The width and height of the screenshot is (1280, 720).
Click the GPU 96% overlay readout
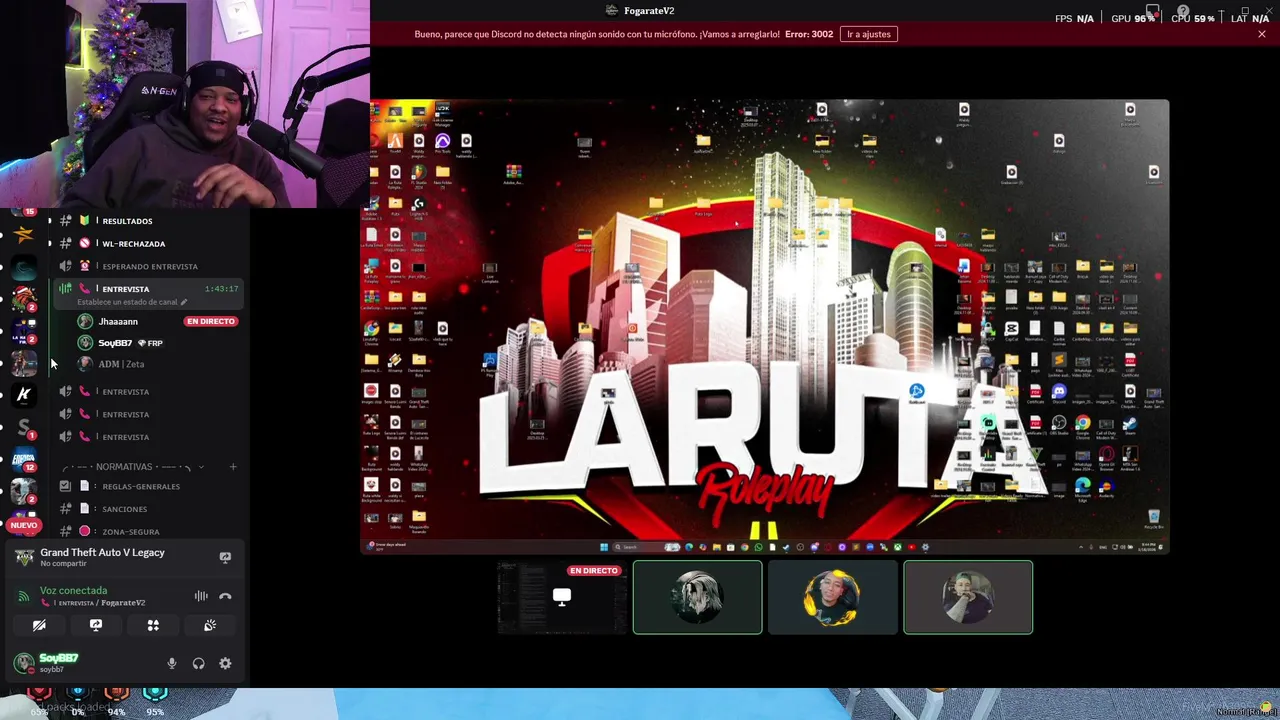(1134, 18)
